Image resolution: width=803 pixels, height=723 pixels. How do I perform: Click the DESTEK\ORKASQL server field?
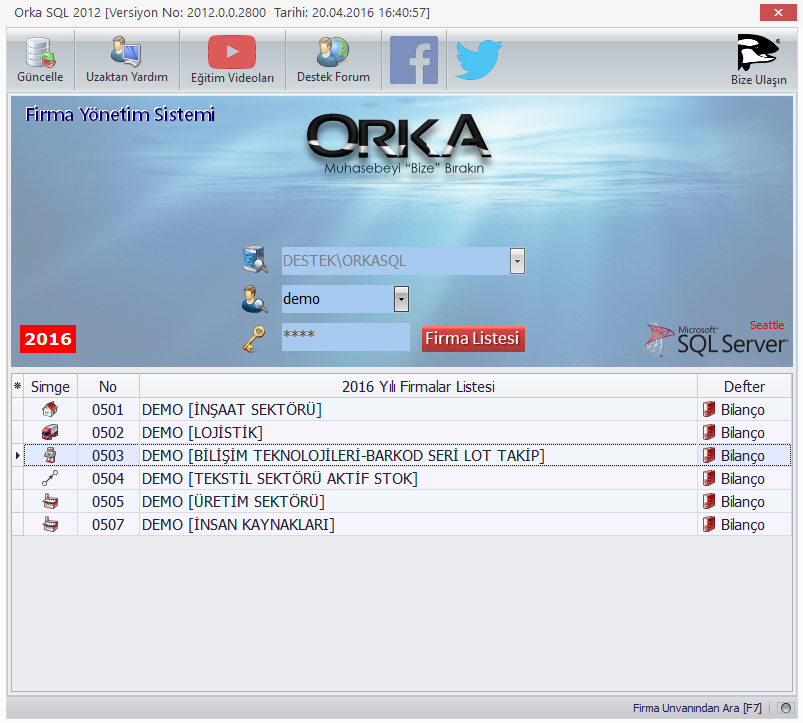point(396,261)
